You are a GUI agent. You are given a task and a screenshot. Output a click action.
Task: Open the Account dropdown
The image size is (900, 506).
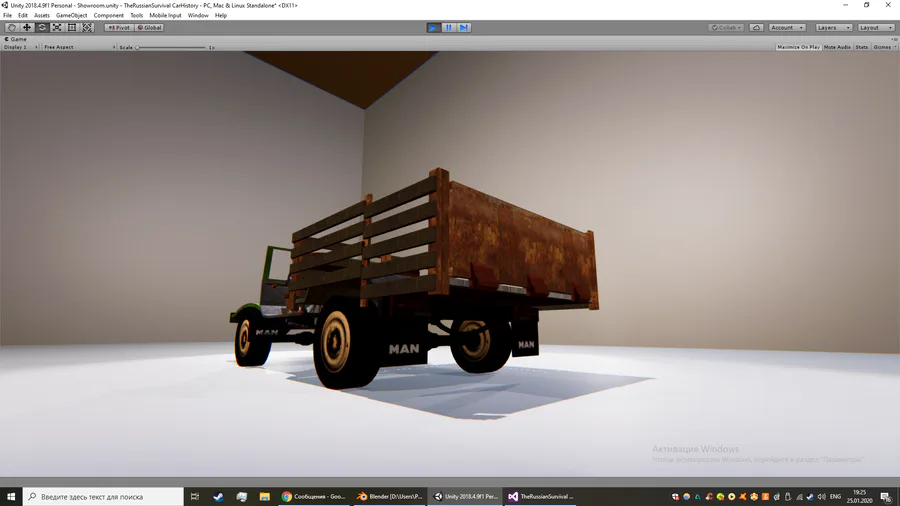(x=787, y=28)
